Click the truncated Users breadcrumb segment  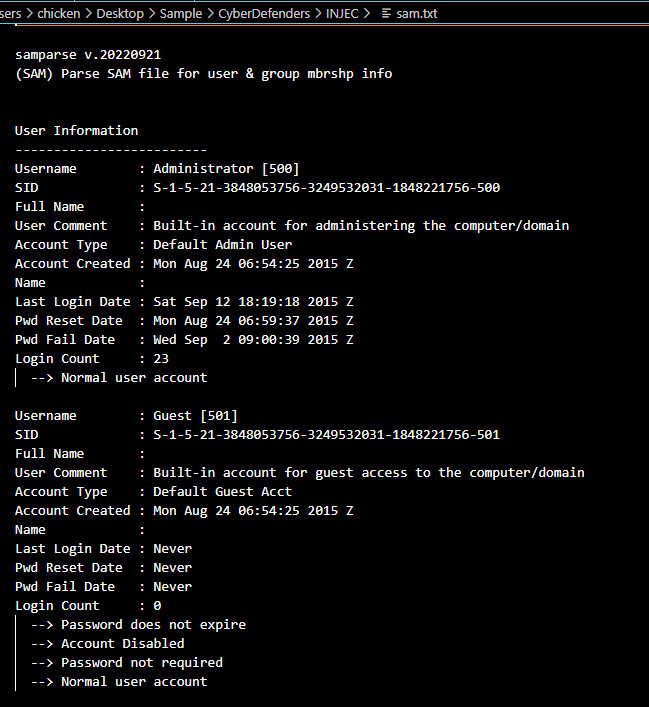(12, 14)
